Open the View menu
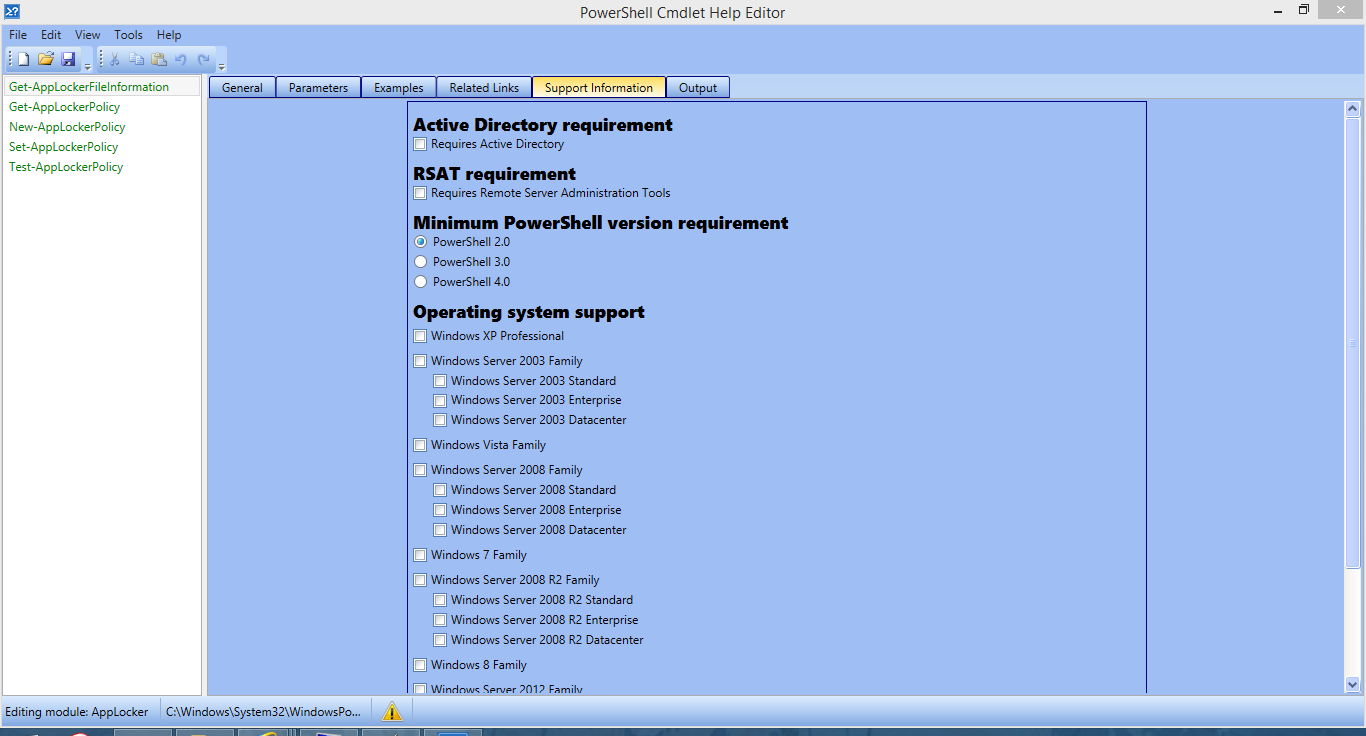This screenshot has width=1366, height=736. pos(88,35)
